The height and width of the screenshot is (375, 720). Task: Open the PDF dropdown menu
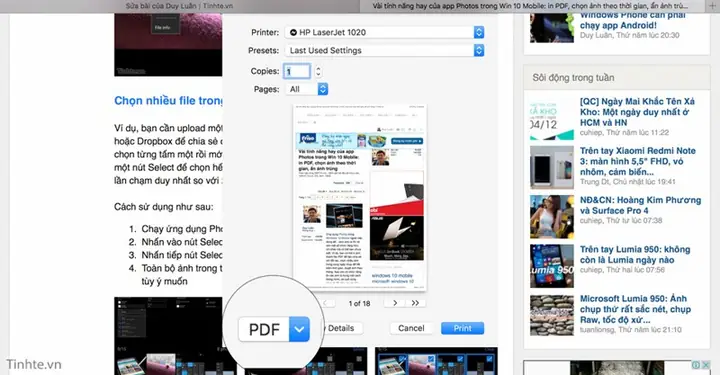click(x=274, y=329)
